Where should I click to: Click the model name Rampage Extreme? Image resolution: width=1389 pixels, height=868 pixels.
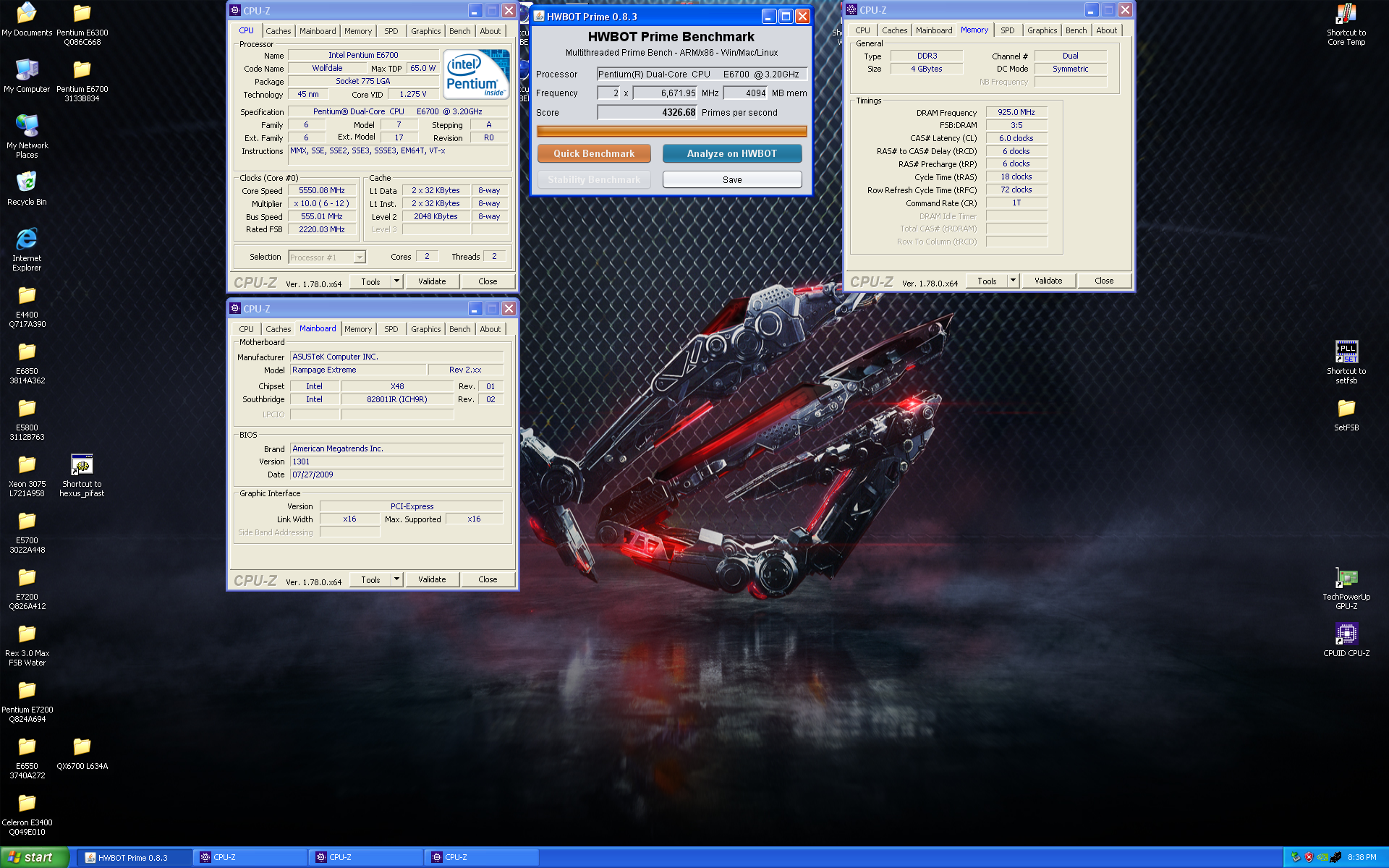coord(357,370)
